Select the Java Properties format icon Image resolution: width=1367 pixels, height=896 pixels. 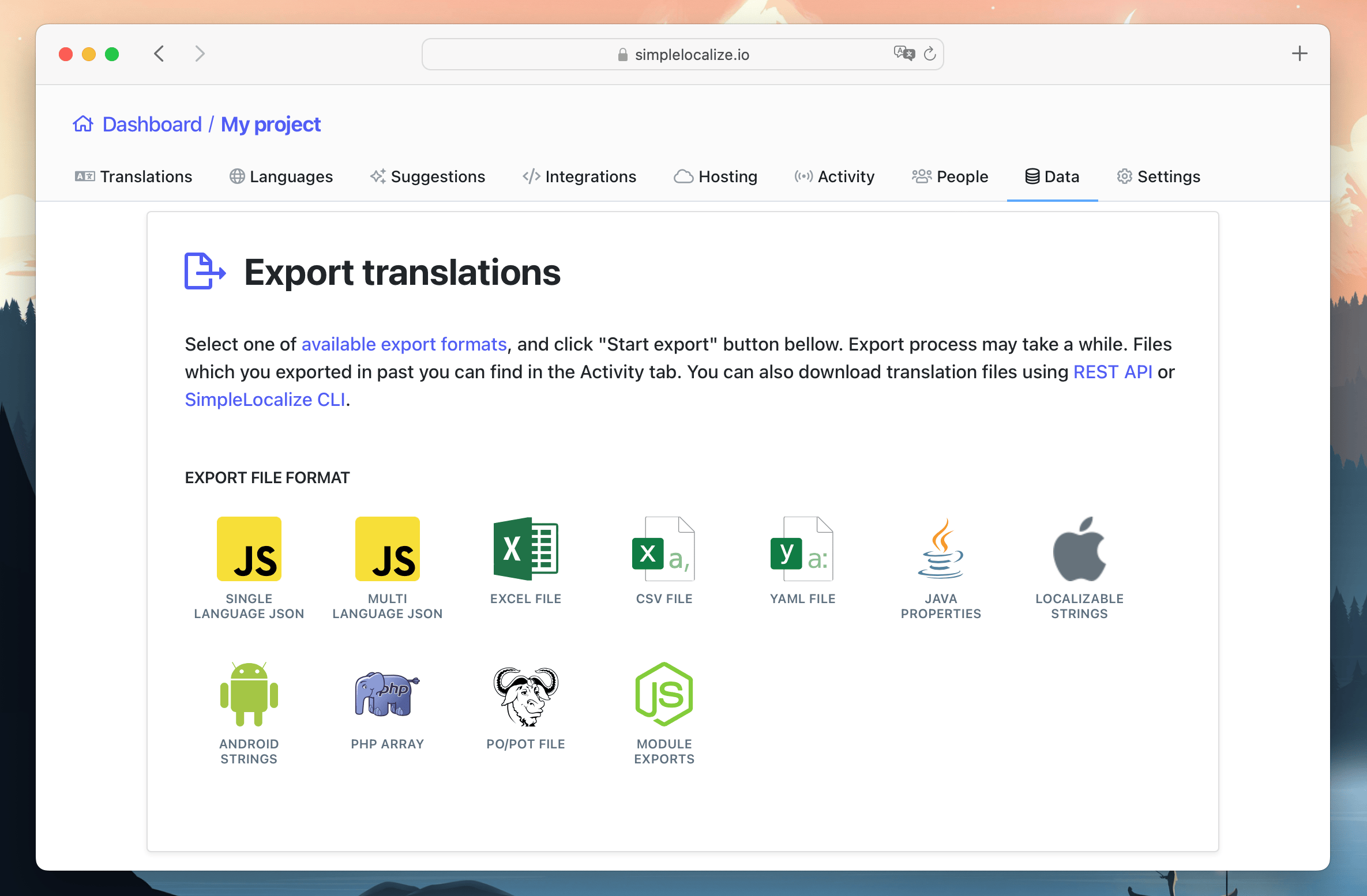click(941, 548)
